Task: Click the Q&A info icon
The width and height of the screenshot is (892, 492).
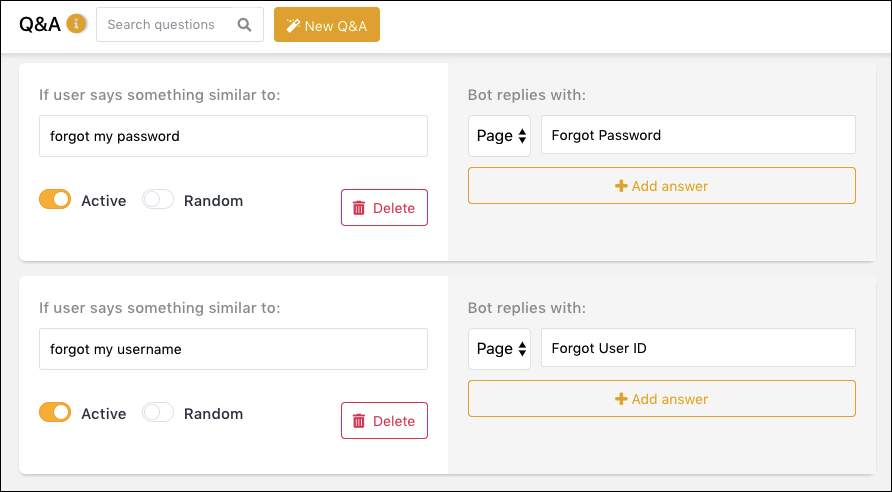Action: point(76,24)
